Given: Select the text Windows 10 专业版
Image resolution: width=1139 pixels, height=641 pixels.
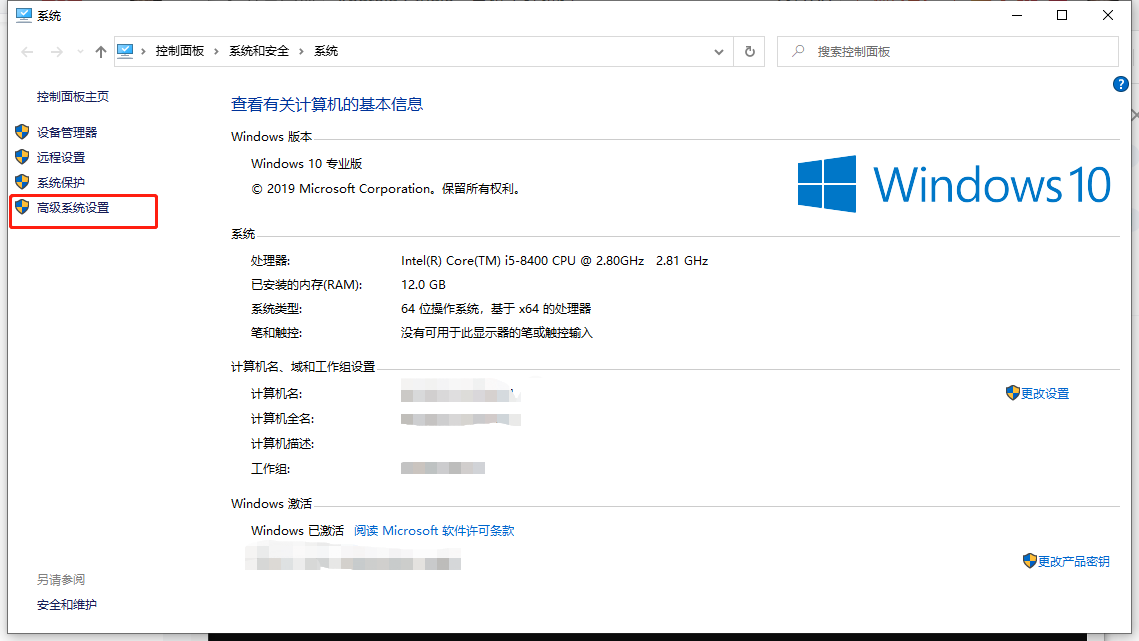Looking at the screenshot, I should [307, 164].
